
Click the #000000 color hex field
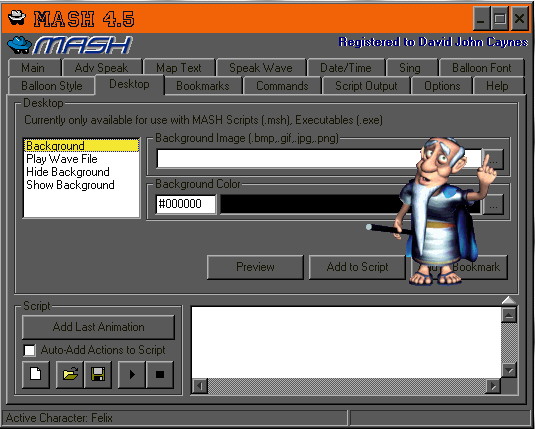coord(186,204)
